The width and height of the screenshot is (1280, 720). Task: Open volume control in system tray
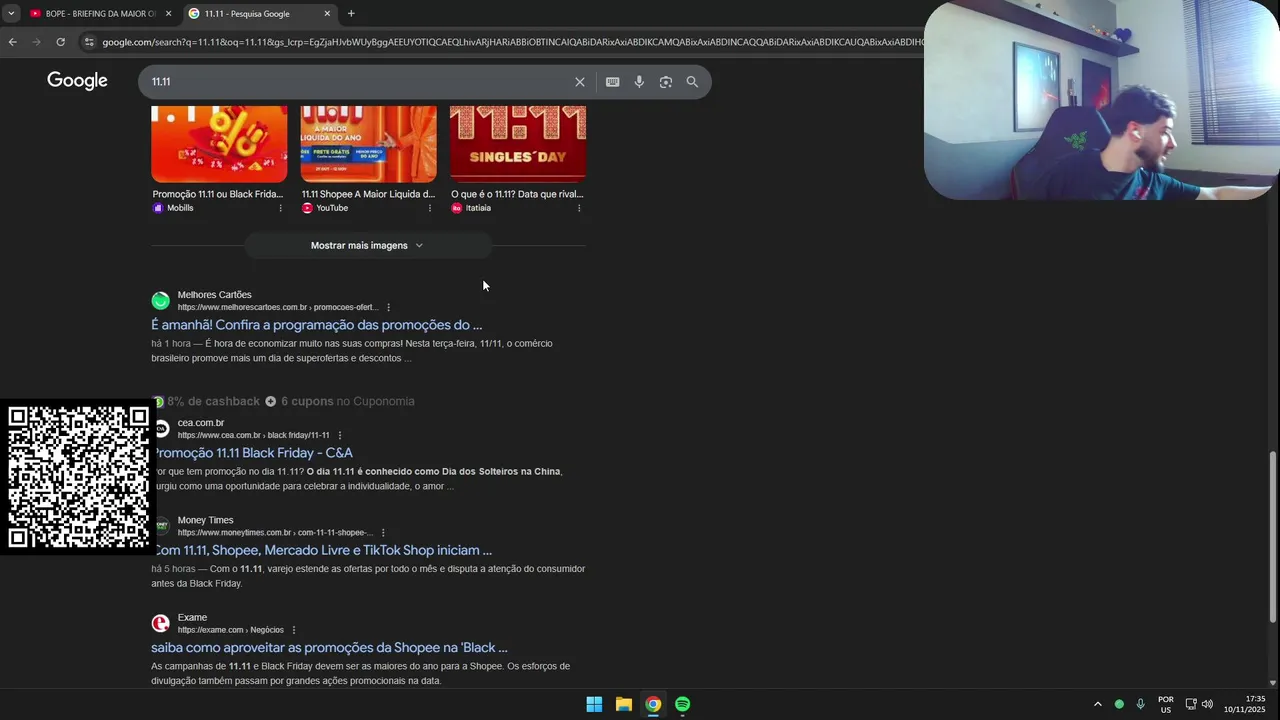pyautogui.click(x=1207, y=704)
